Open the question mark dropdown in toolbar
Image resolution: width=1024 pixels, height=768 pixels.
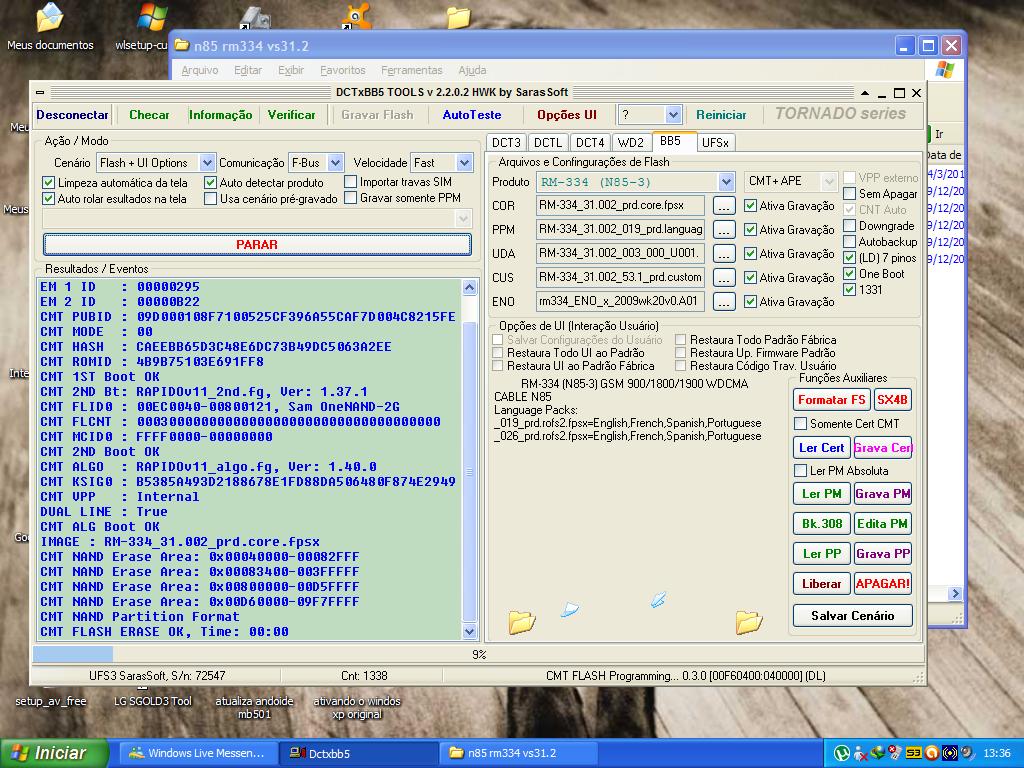[673, 115]
